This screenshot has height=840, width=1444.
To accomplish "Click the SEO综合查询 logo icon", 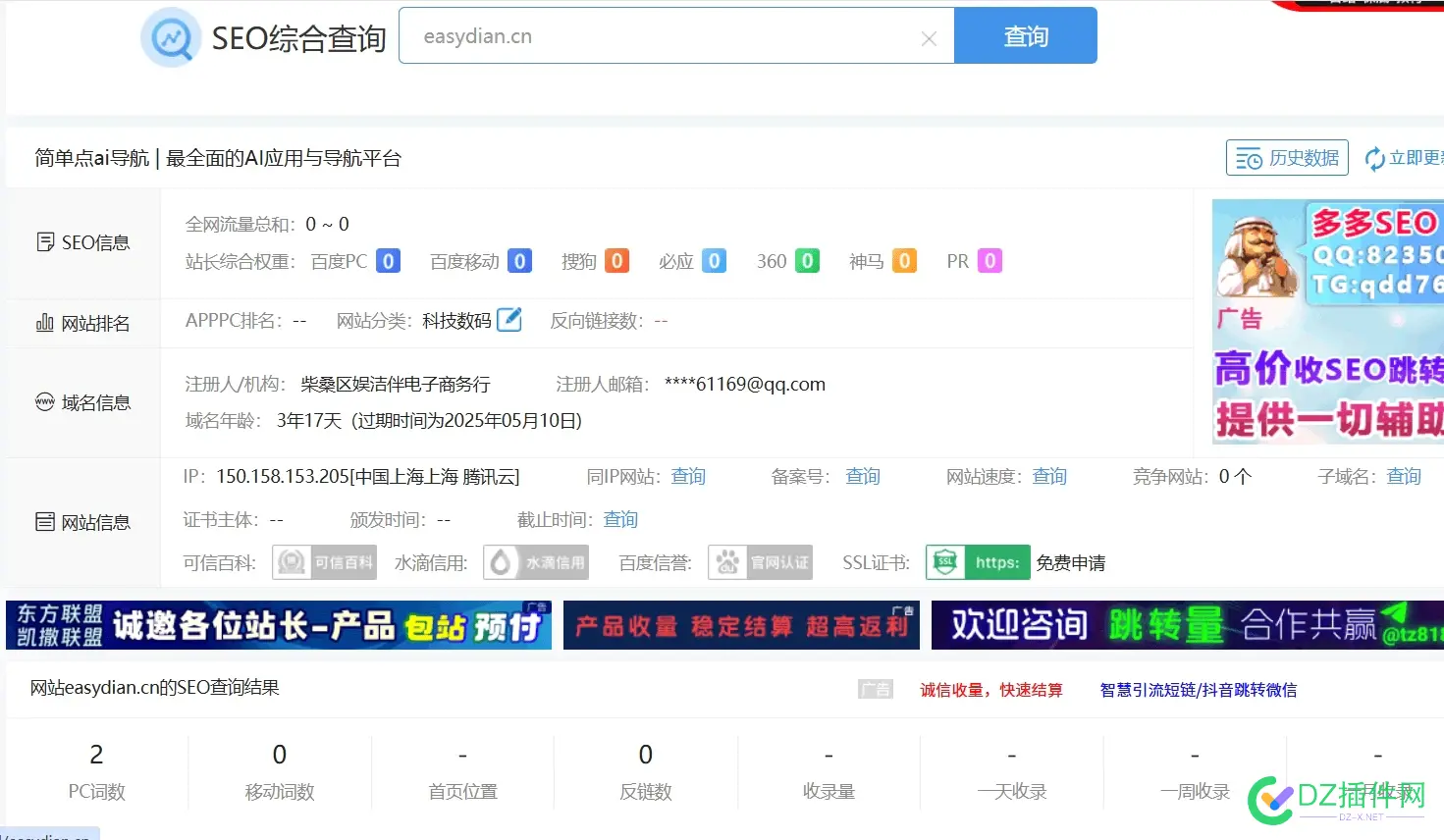I will pos(171,38).
